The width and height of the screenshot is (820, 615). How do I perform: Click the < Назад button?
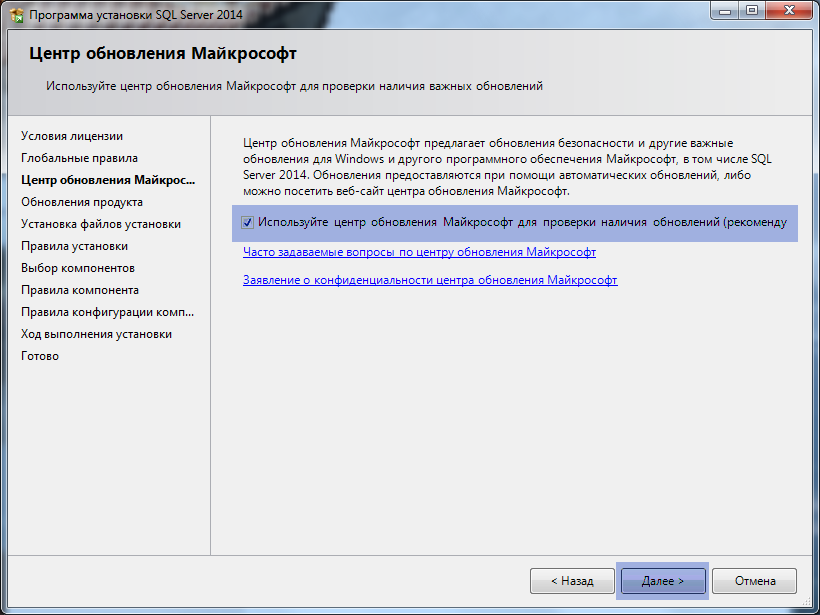pyautogui.click(x=572, y=581)
